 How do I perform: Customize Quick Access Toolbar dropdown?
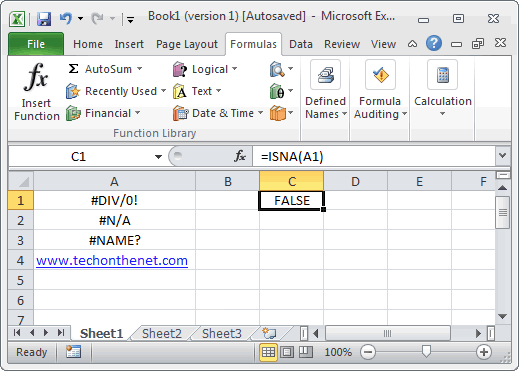[x=131, y=20]
